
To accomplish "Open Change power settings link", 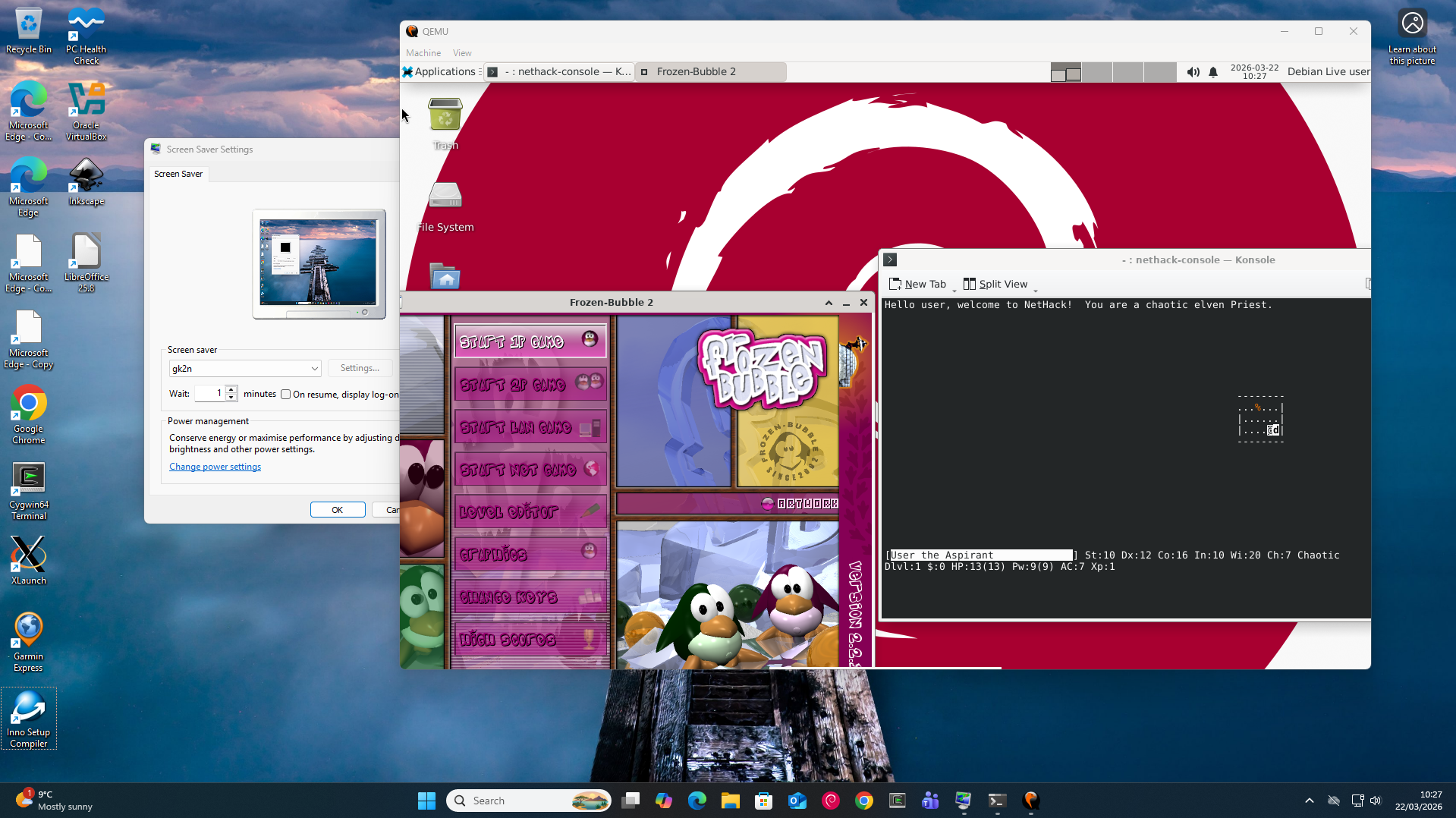I will (x=215, y=467).
